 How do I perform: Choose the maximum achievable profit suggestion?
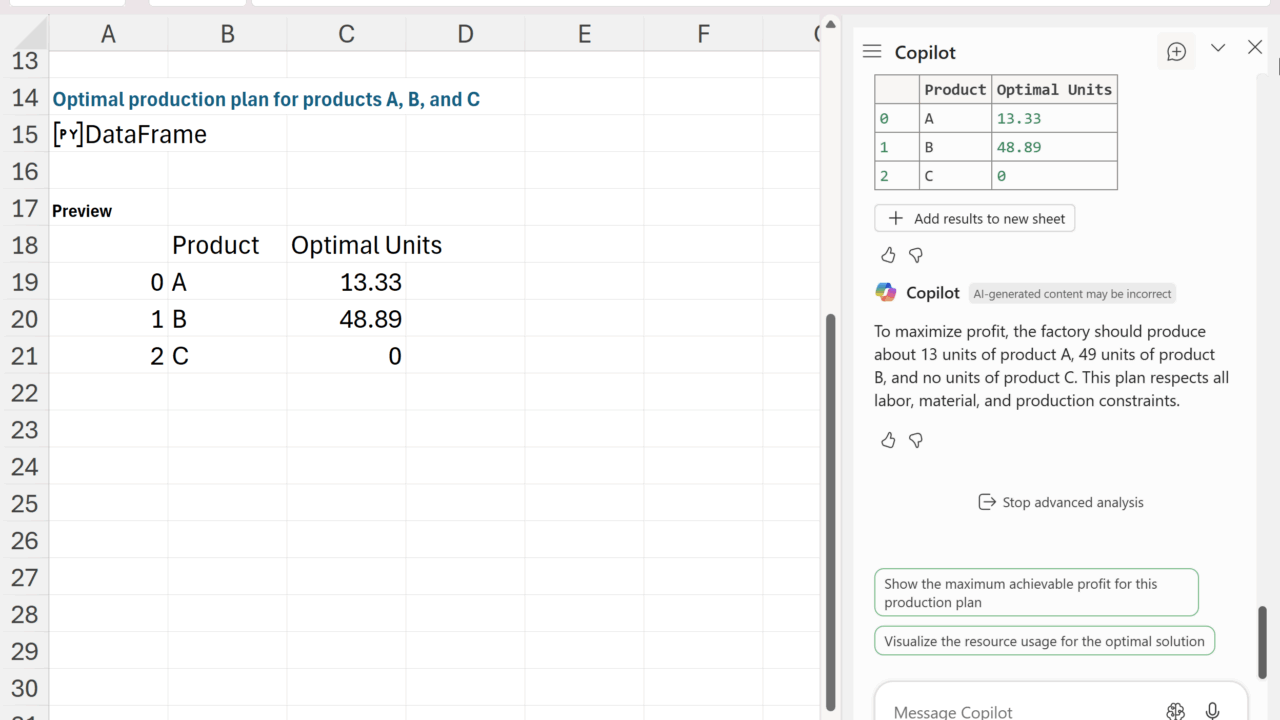1036,593
